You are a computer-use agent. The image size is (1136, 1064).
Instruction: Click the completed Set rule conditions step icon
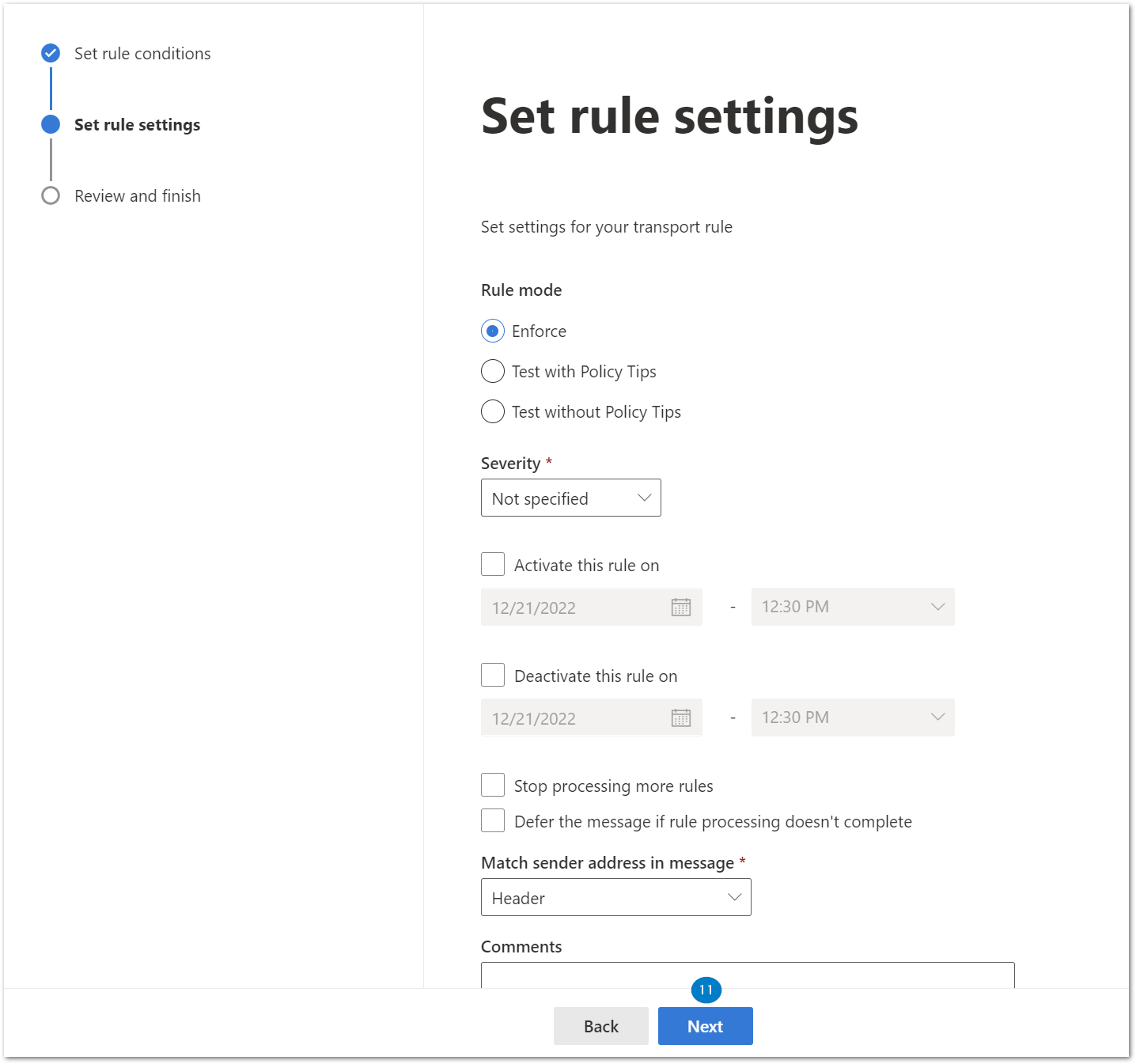(x=51, y=53)
